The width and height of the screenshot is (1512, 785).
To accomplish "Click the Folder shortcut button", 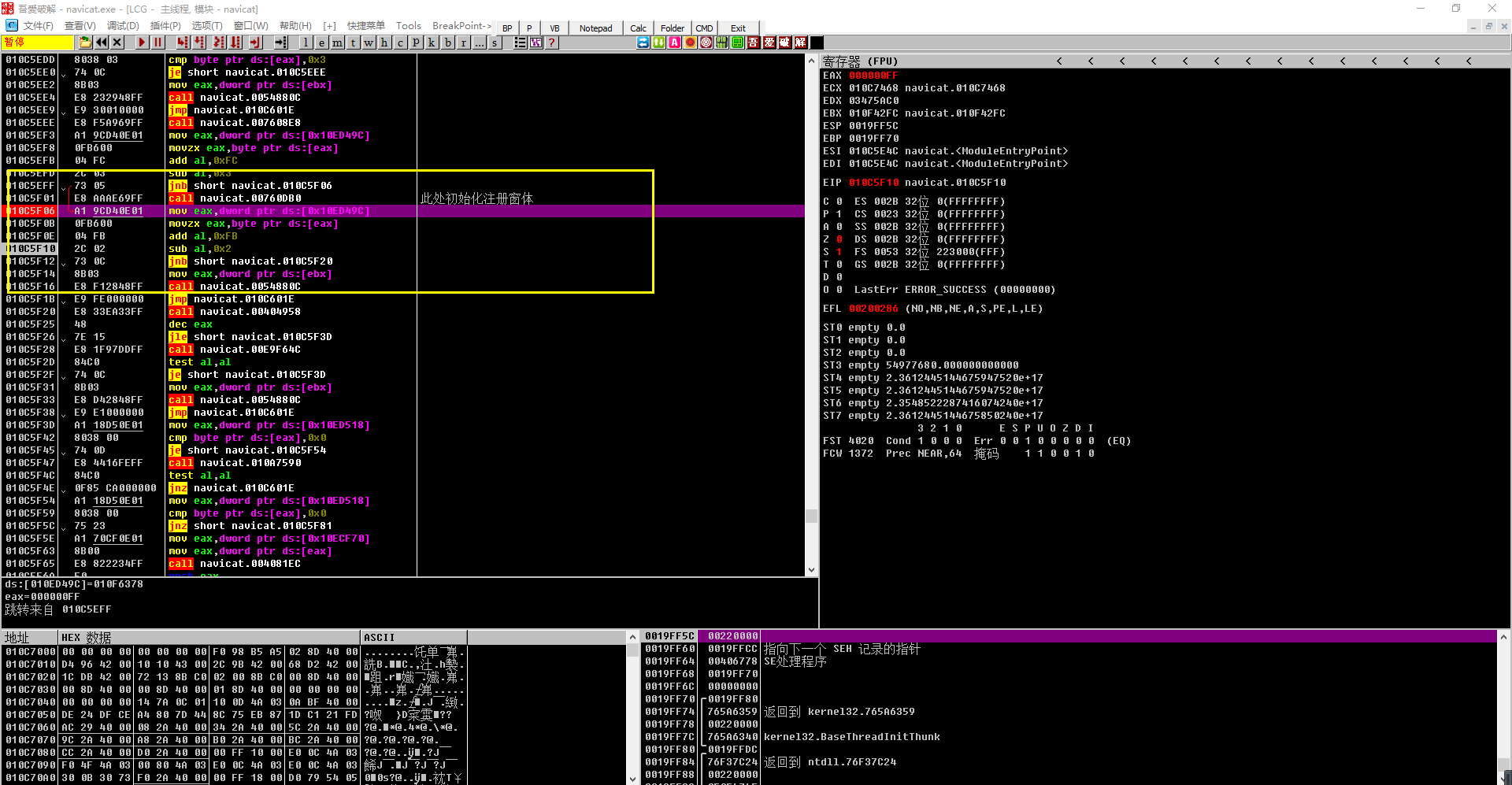I will click(673, 28).
